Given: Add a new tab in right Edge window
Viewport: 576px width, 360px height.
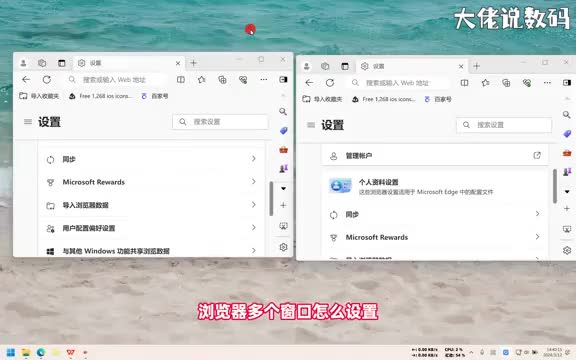Looking at the screenshot, I should 476,66.
